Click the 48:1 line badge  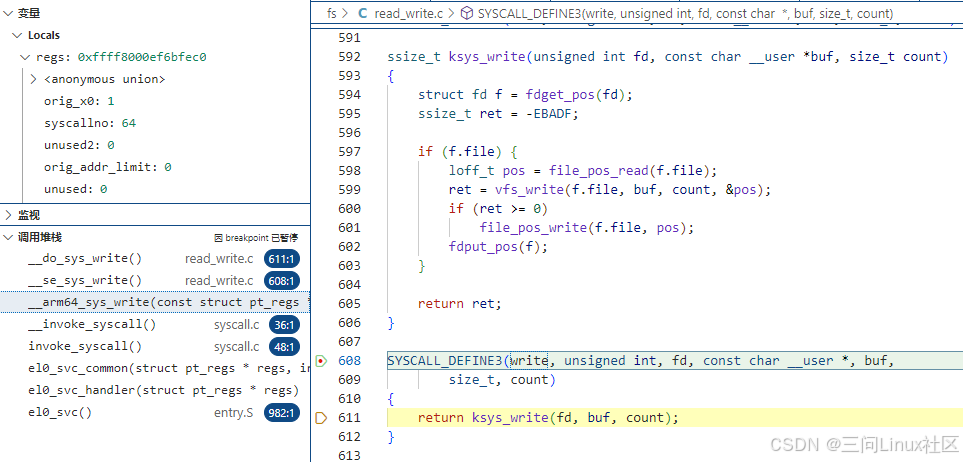pyautogui.click(x=284, y=346)
